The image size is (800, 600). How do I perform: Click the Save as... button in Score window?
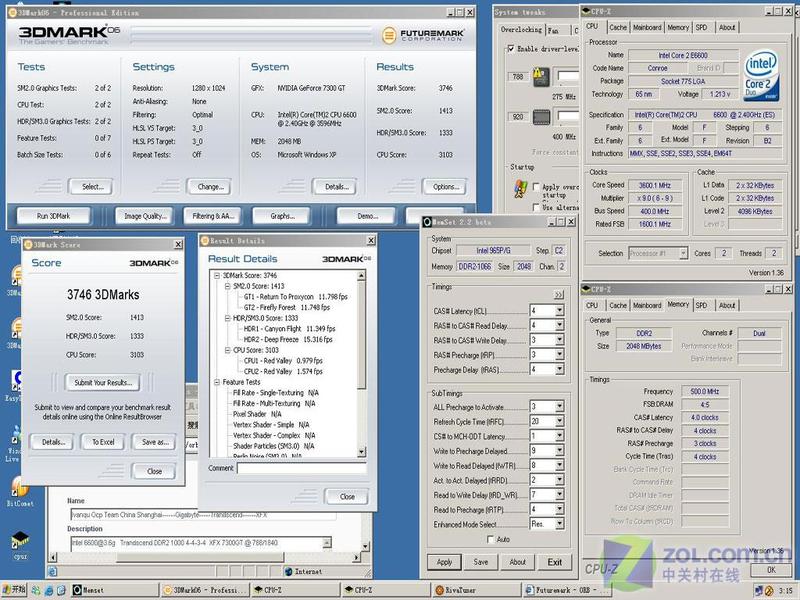coord(155,442)
